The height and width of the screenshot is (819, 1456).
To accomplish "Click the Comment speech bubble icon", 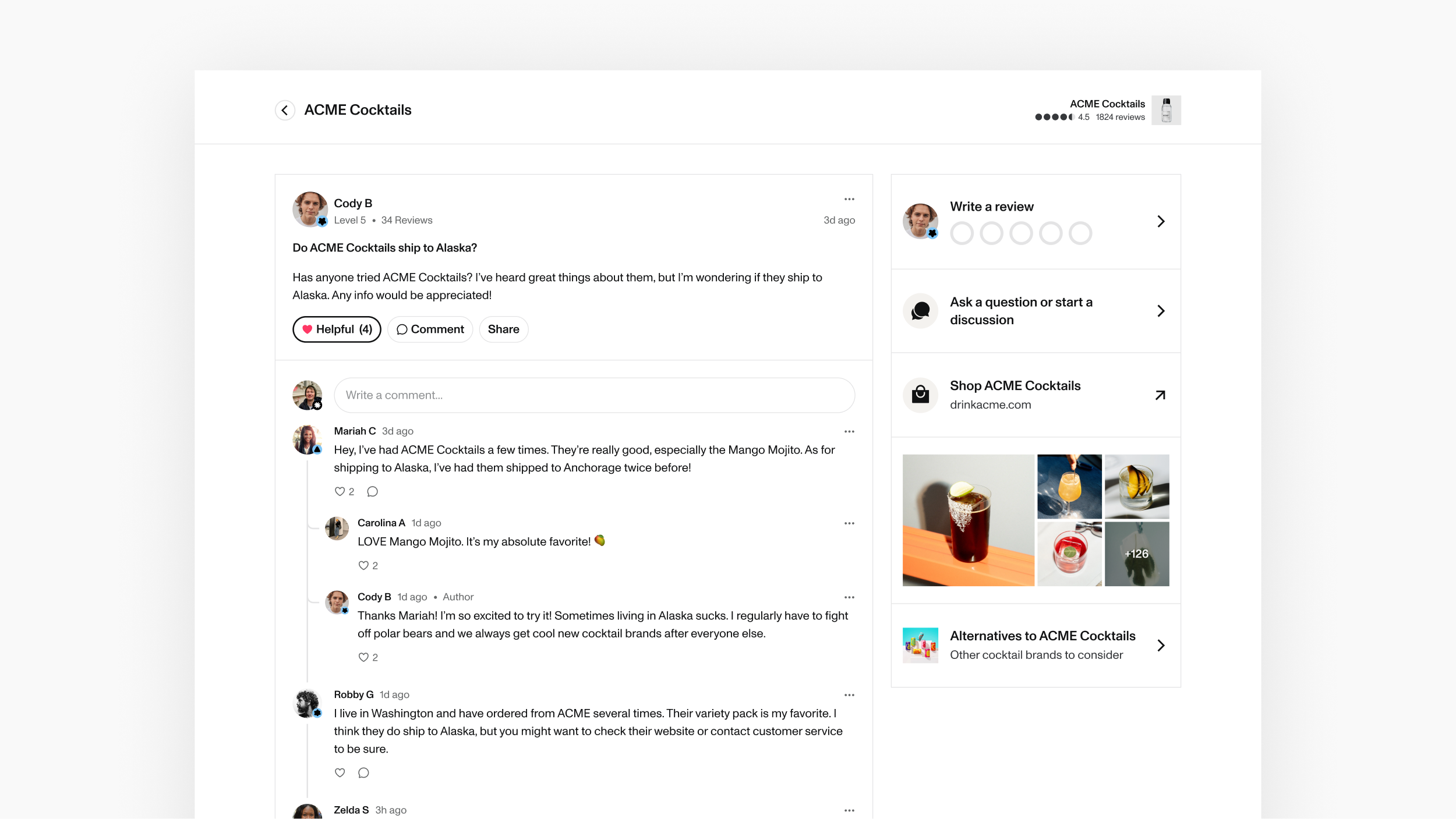I will (x=402, y=329).
